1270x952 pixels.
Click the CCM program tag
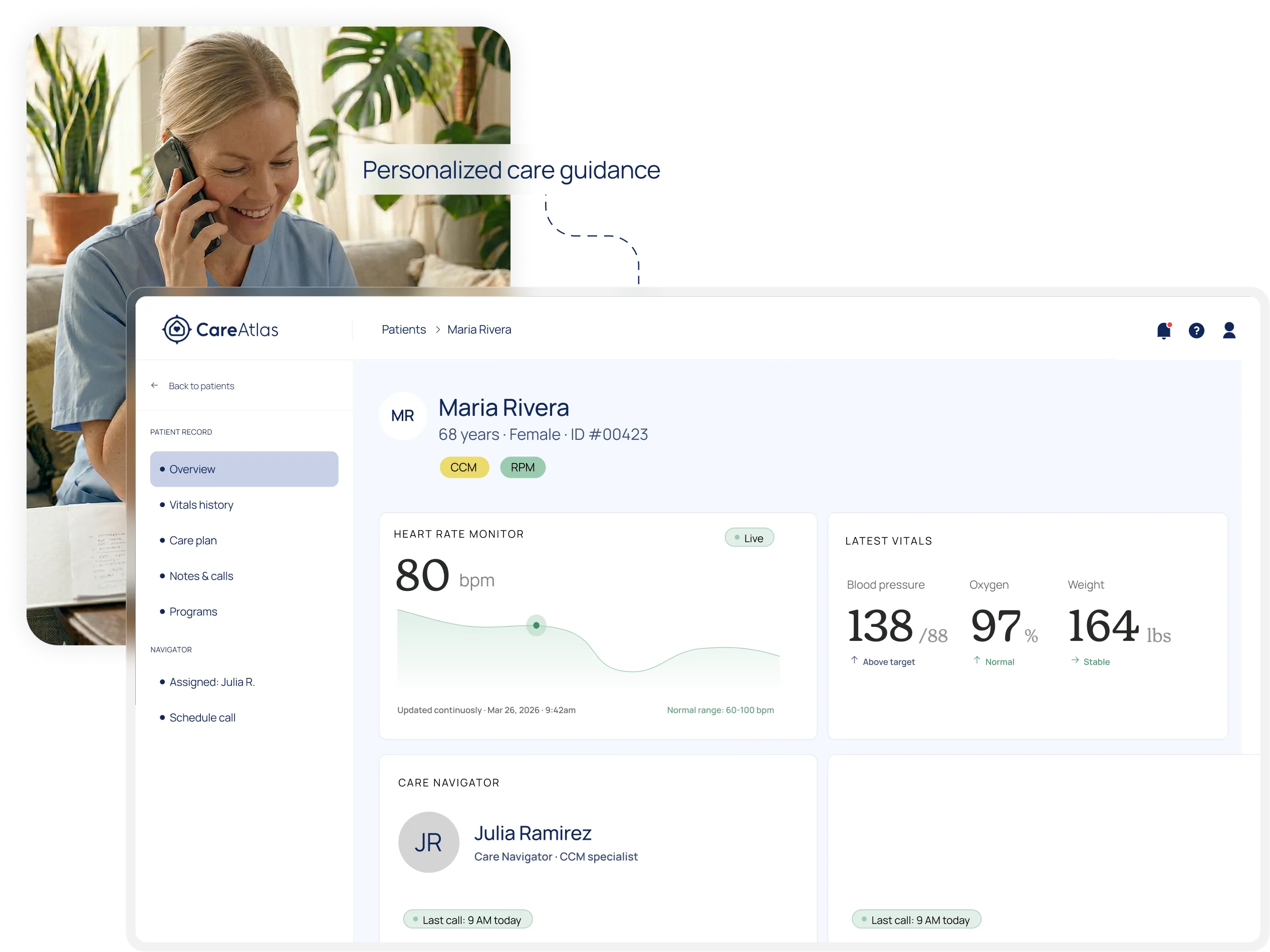[x=464, y=467]
